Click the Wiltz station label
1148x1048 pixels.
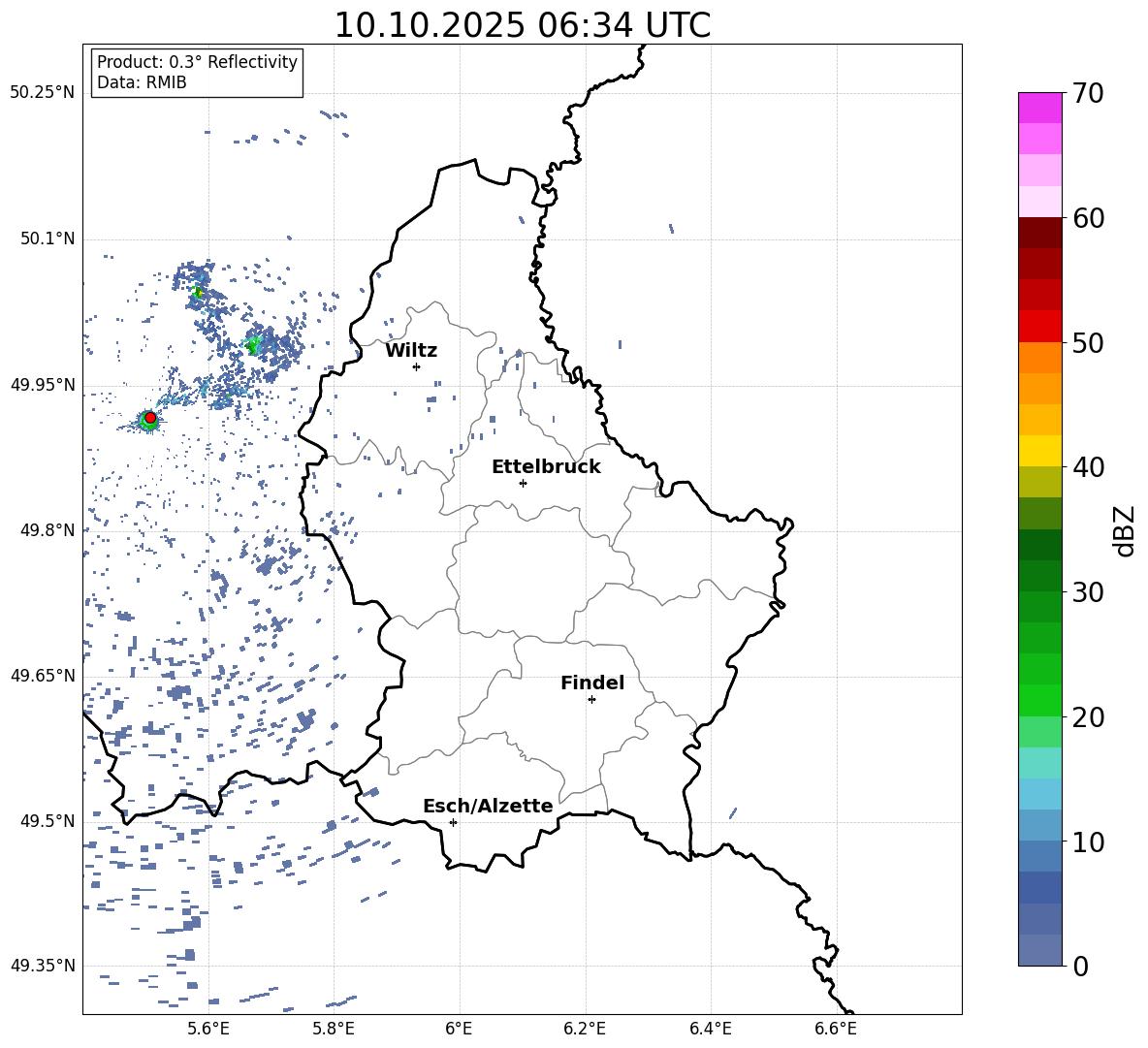coord(411,351)
